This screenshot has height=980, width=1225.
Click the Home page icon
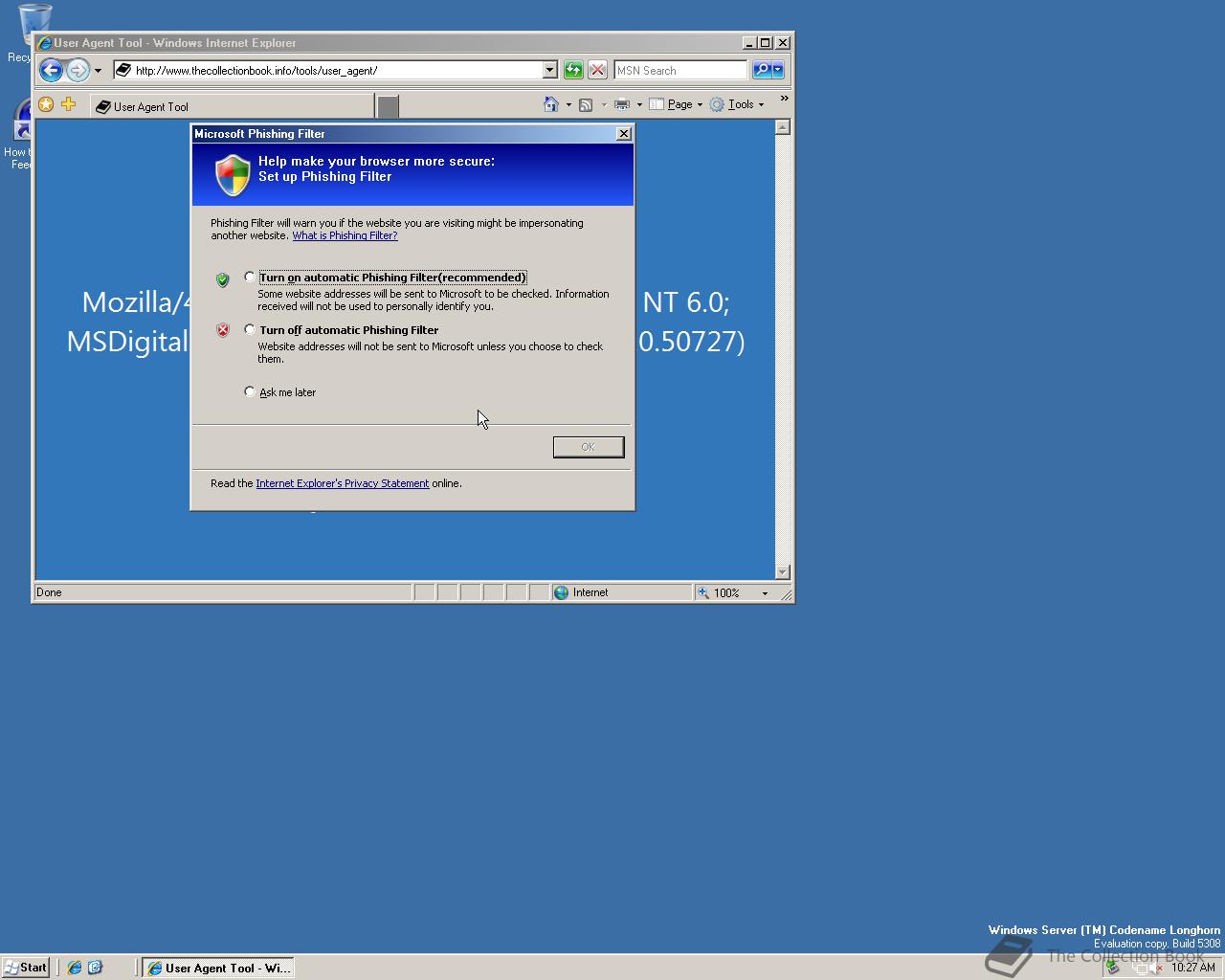tap(551, 104)
